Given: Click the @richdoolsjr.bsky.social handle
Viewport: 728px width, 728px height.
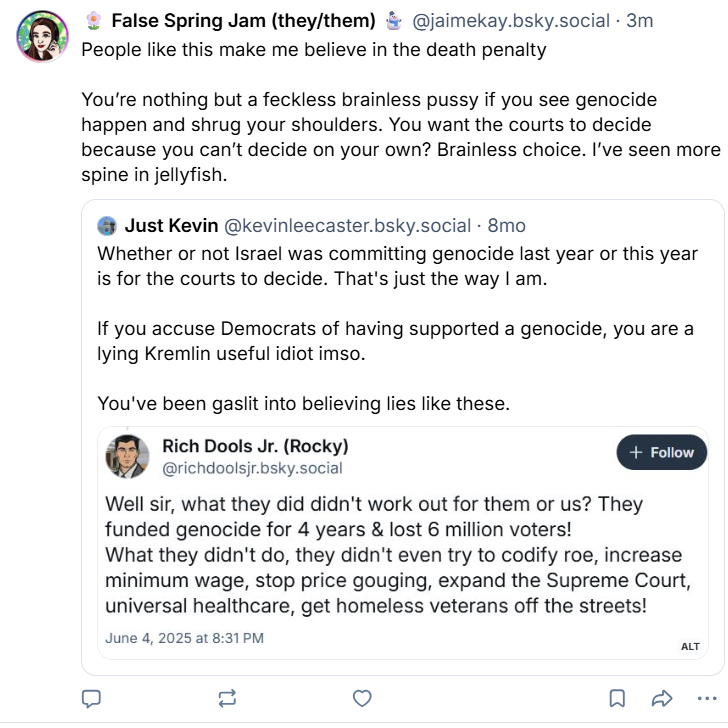Looking at the screenshot, I should point(252,468).
